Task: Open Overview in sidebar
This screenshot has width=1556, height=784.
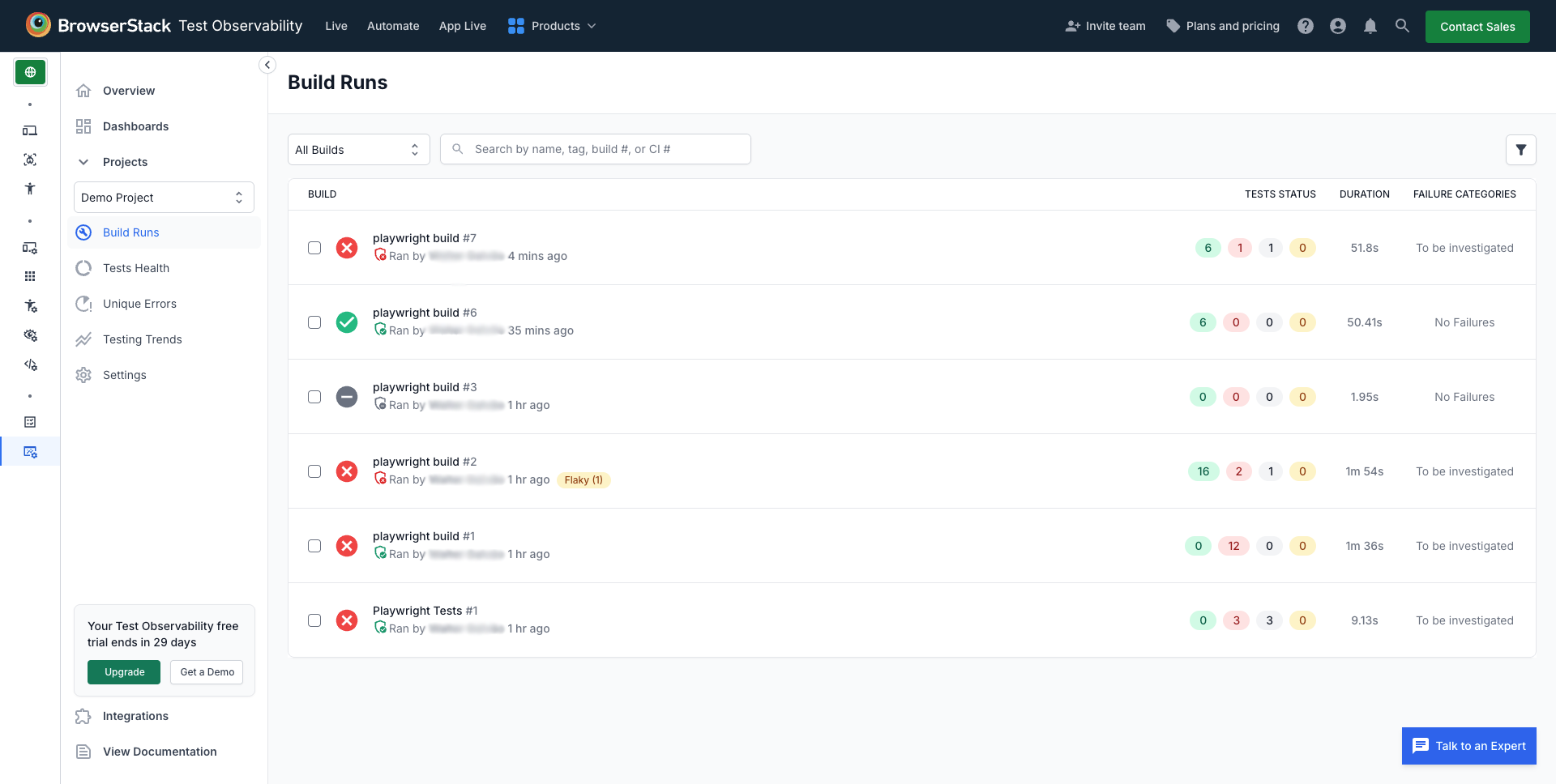Action: (128, 91)
